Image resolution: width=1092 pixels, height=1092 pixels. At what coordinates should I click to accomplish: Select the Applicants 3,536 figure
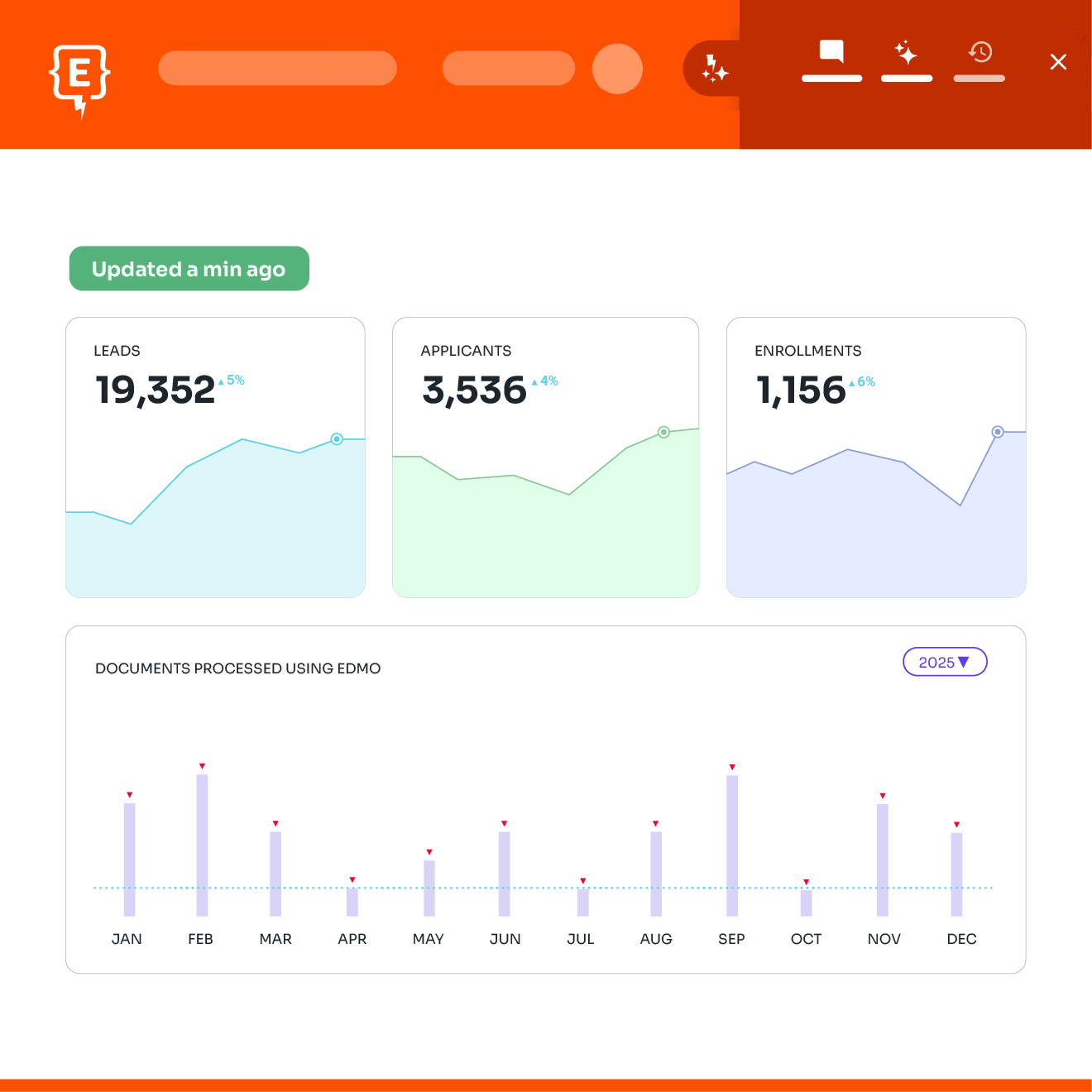coord(474,390)
